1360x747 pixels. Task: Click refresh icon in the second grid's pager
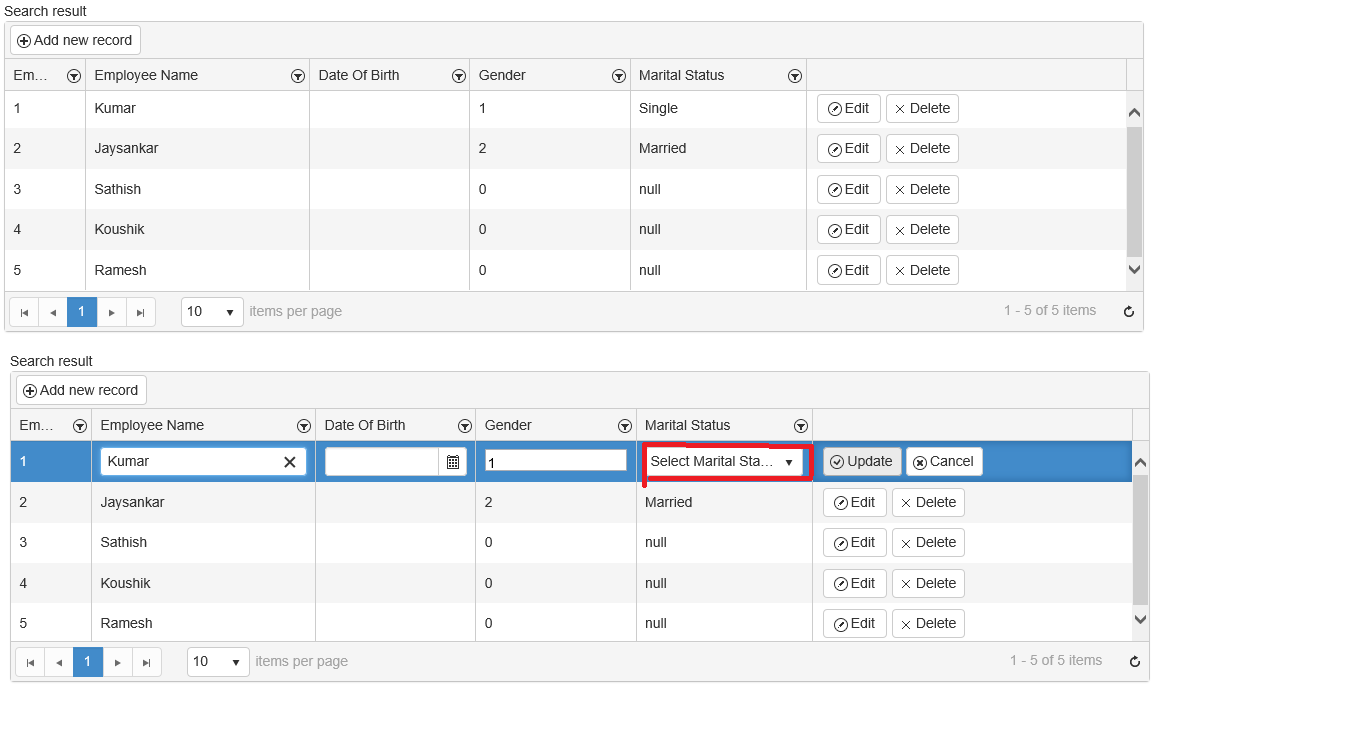click(1135, 661)
